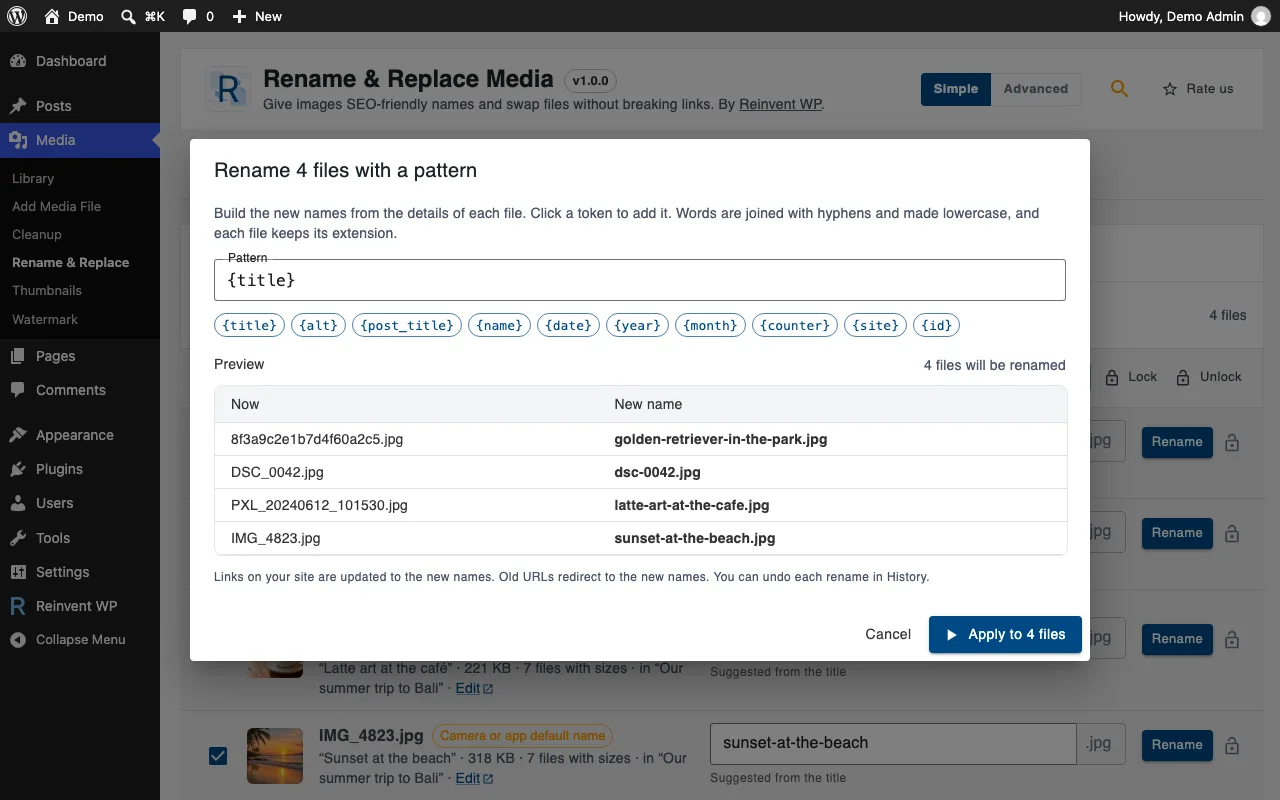Click the Rename & Replace Media logo
This screenshot has height=800, width=1280.
pos(228,89)
